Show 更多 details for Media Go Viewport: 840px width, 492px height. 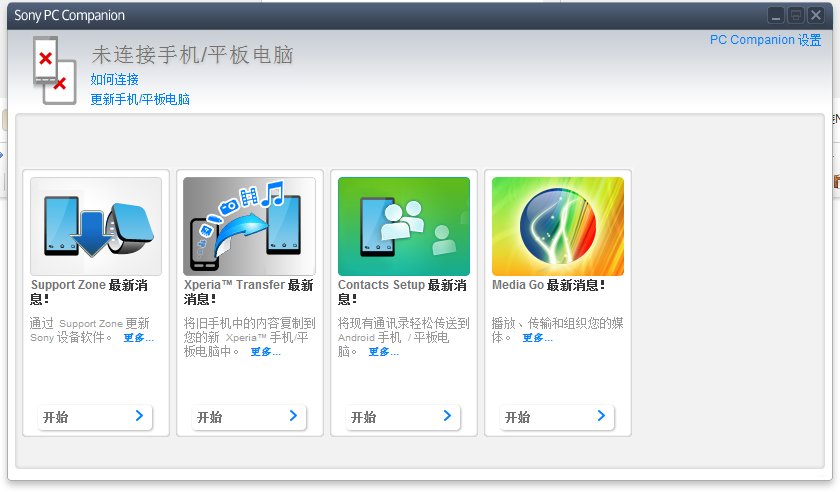537,338
